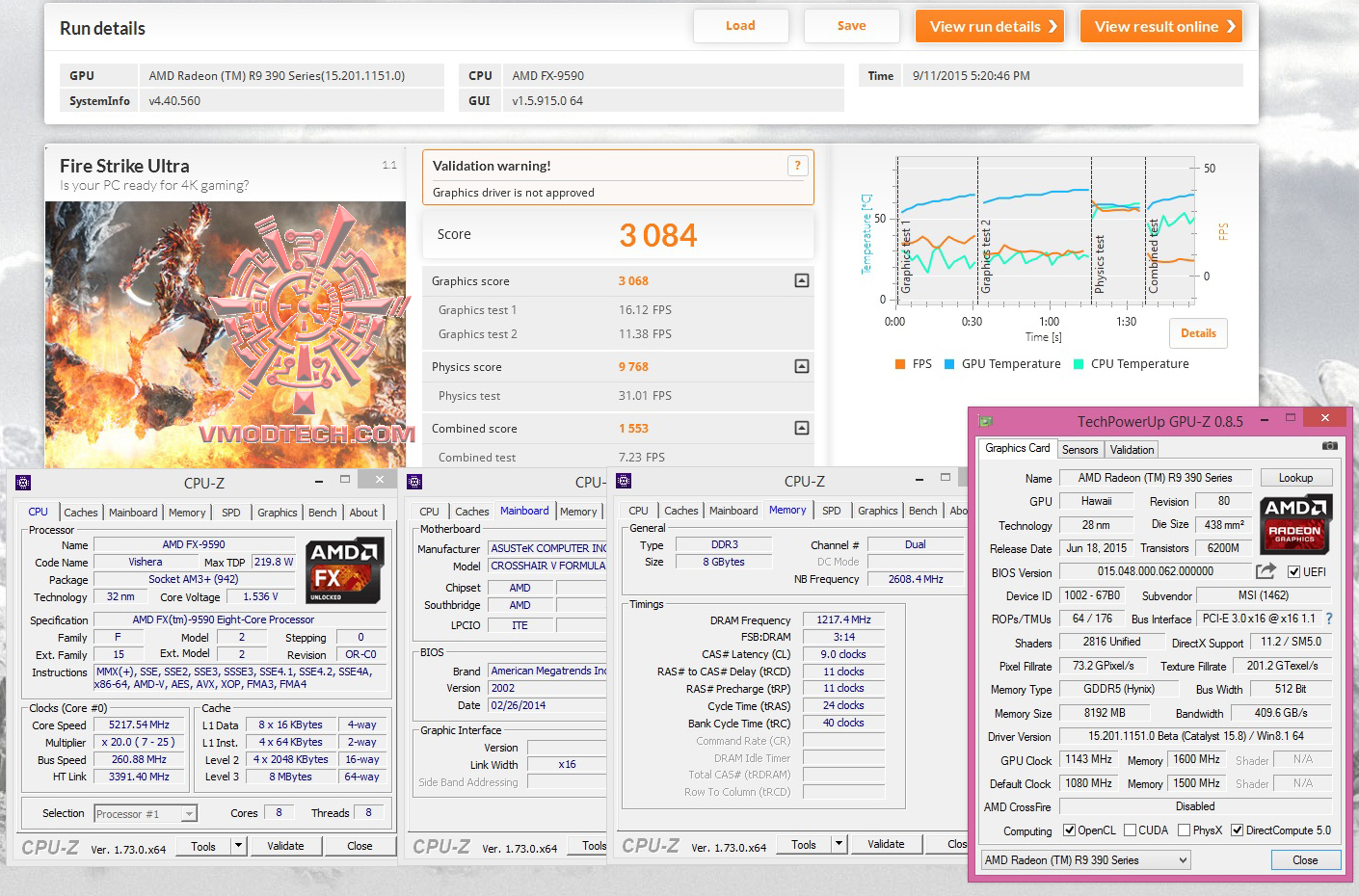
Task: Open View result online
Action: tap(1161, 26)
